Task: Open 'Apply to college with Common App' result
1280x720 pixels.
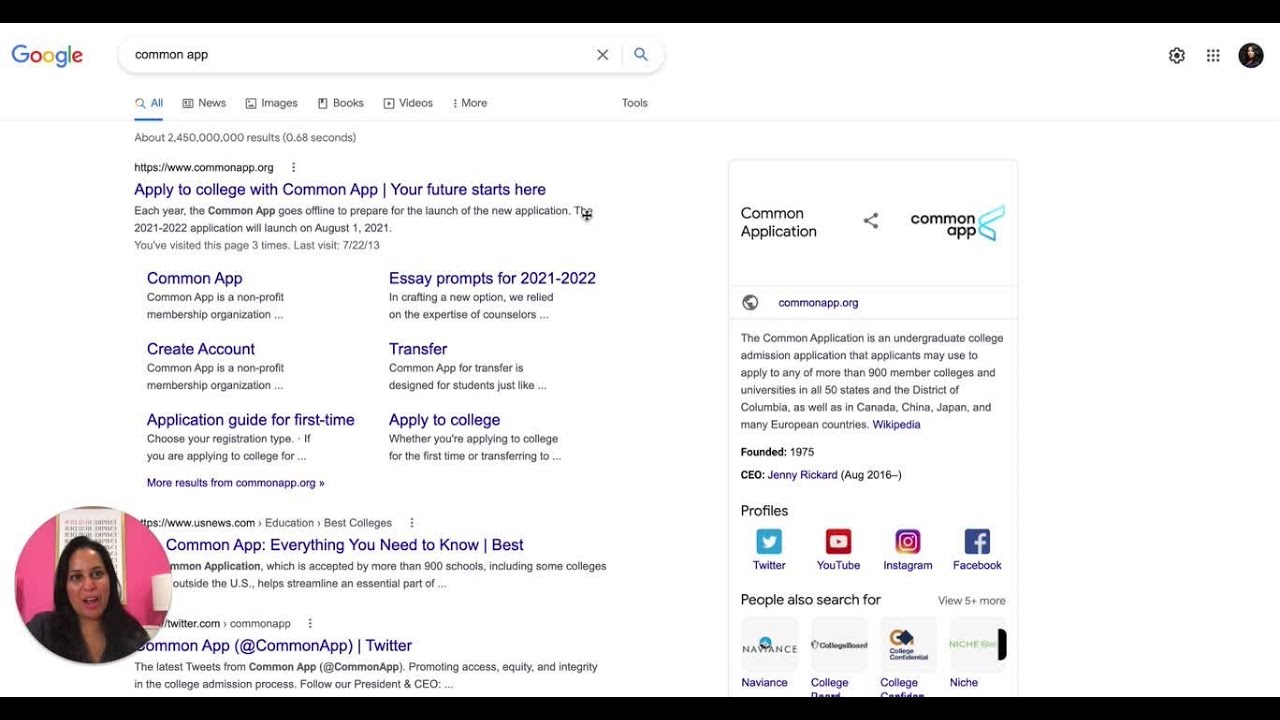Action: click(x=340, y=190)
